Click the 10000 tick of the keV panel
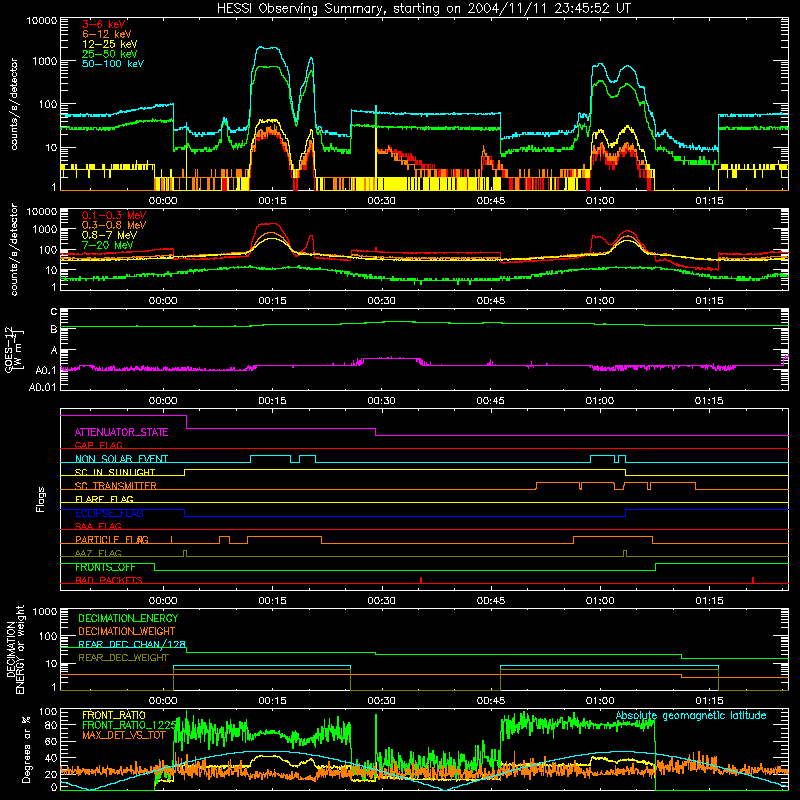 tap(42, 21)
